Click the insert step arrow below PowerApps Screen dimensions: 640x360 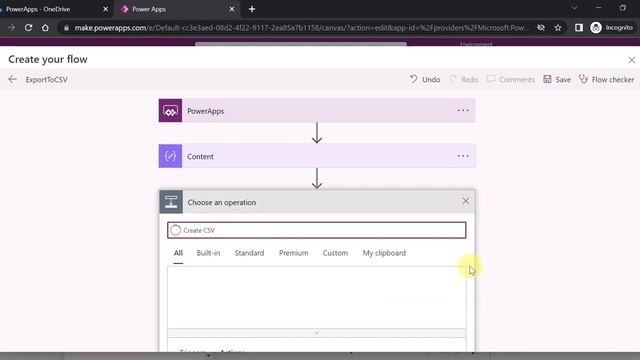coord(317,133)
